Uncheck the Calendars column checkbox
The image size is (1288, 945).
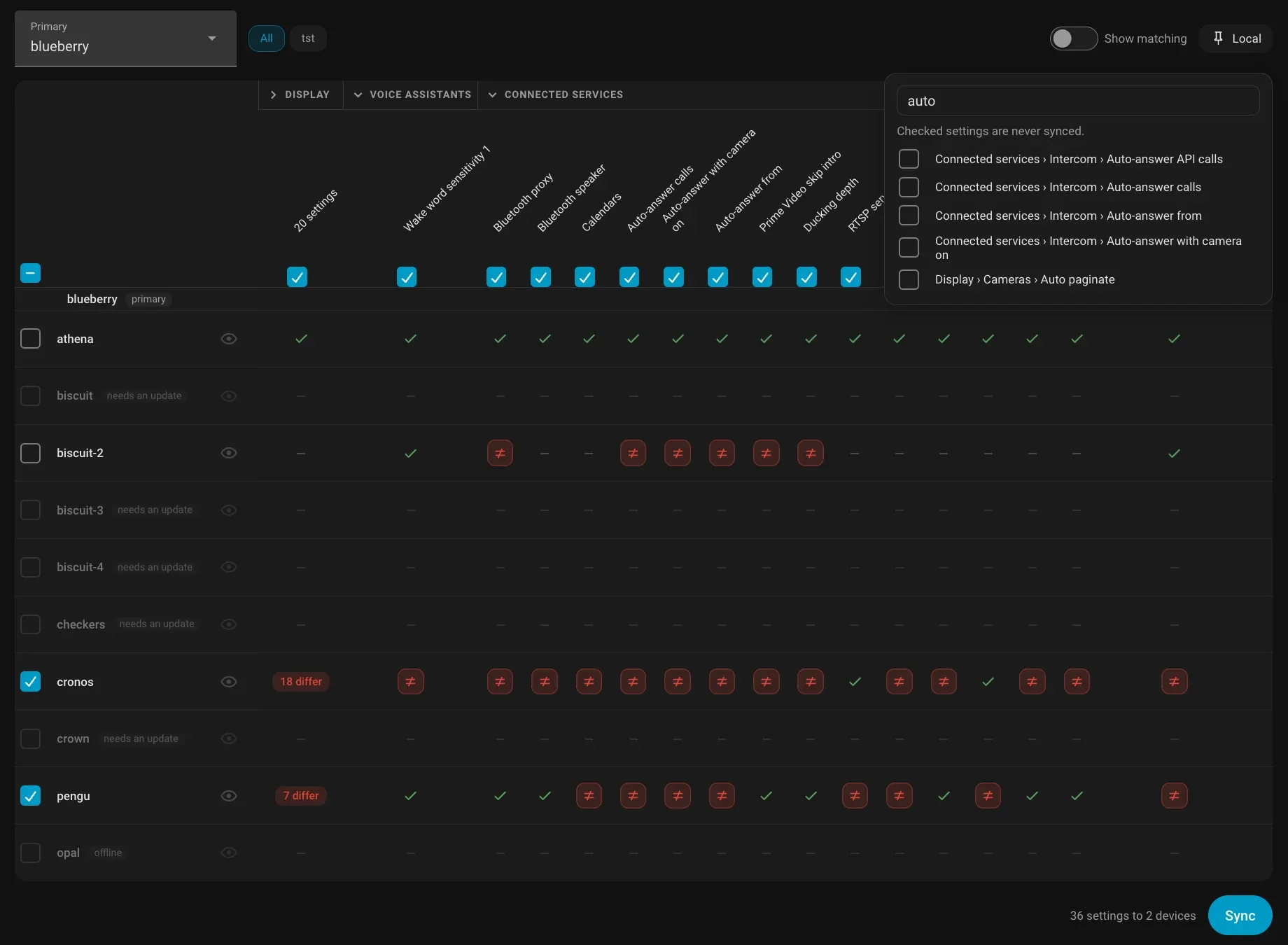(x=584, y=277)
